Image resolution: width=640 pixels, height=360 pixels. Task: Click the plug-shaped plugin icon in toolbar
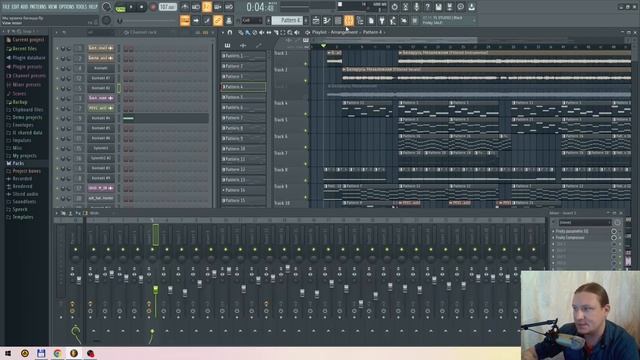(x=382, y=20)
